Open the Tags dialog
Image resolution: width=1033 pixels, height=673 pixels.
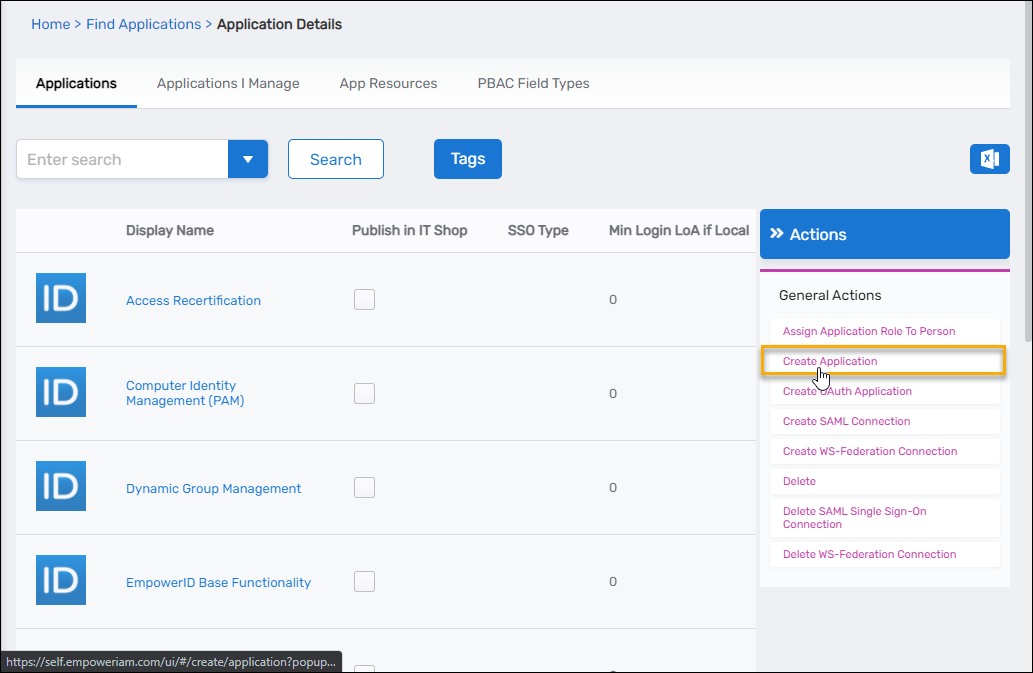coord(467,158)
